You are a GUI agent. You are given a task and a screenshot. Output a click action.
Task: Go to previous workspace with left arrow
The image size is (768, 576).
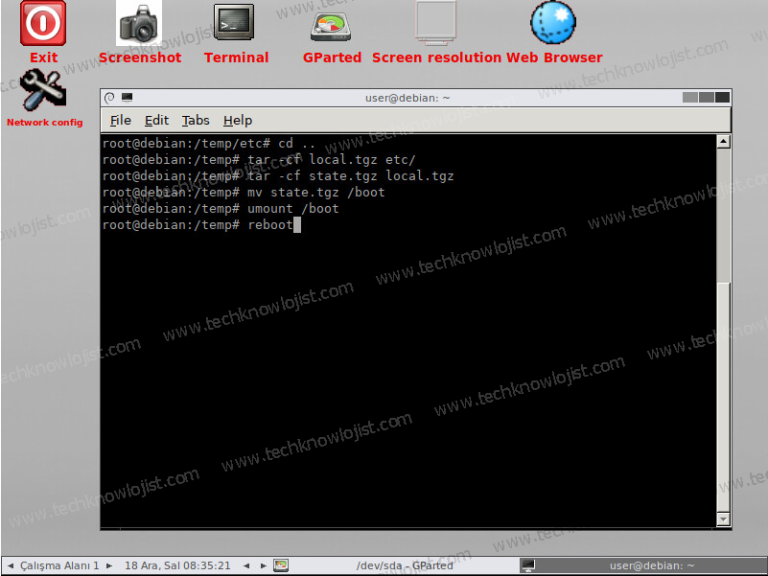(x=10, y=566)
